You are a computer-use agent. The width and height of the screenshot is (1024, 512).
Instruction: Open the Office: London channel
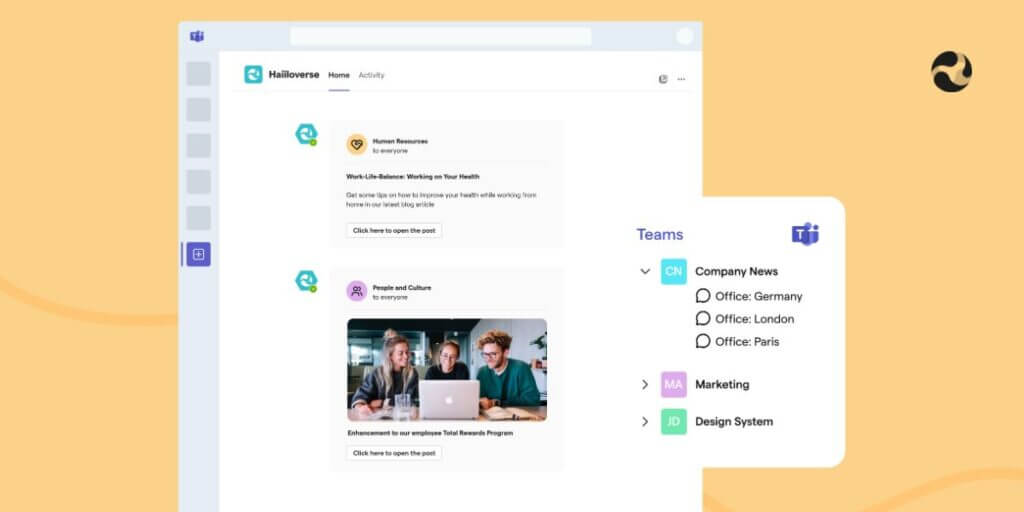pos(754,319)
